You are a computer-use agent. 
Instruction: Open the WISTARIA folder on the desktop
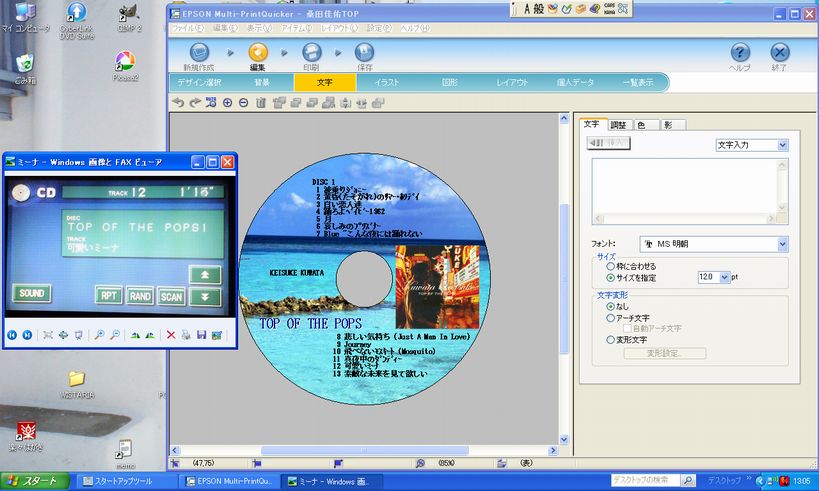tap(77, 384)
